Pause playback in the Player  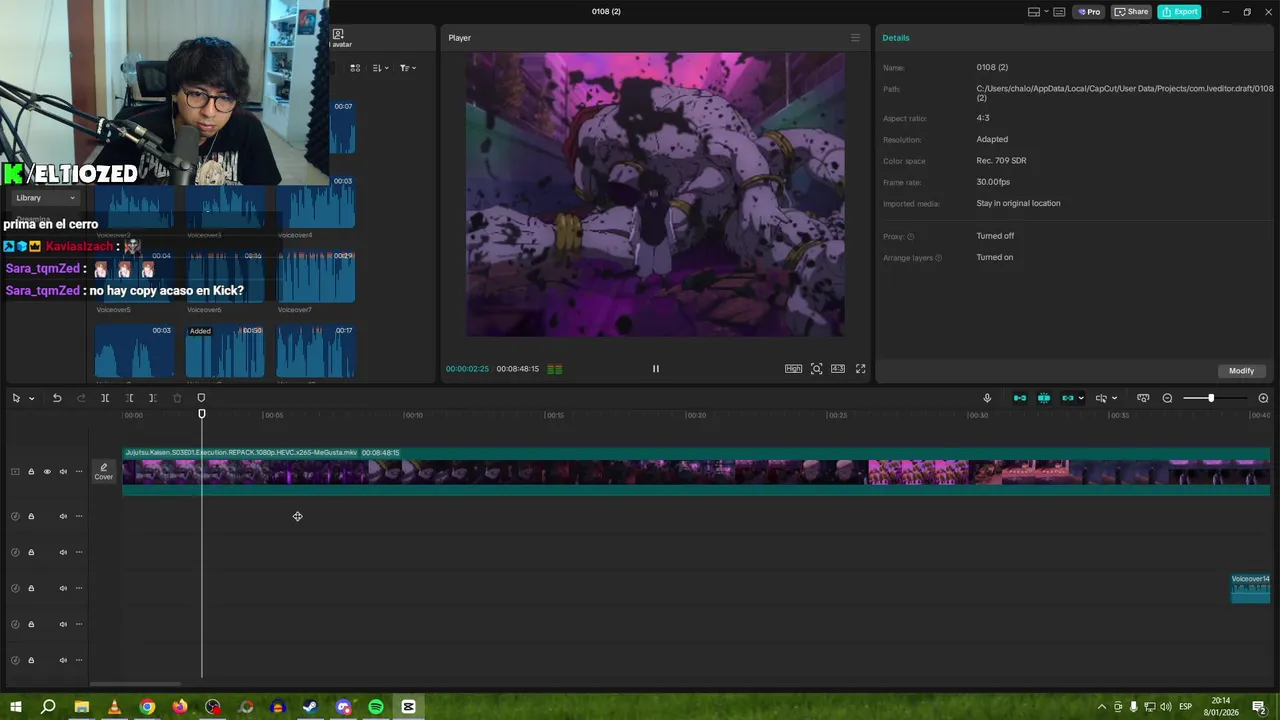click(x=656, y=369)
